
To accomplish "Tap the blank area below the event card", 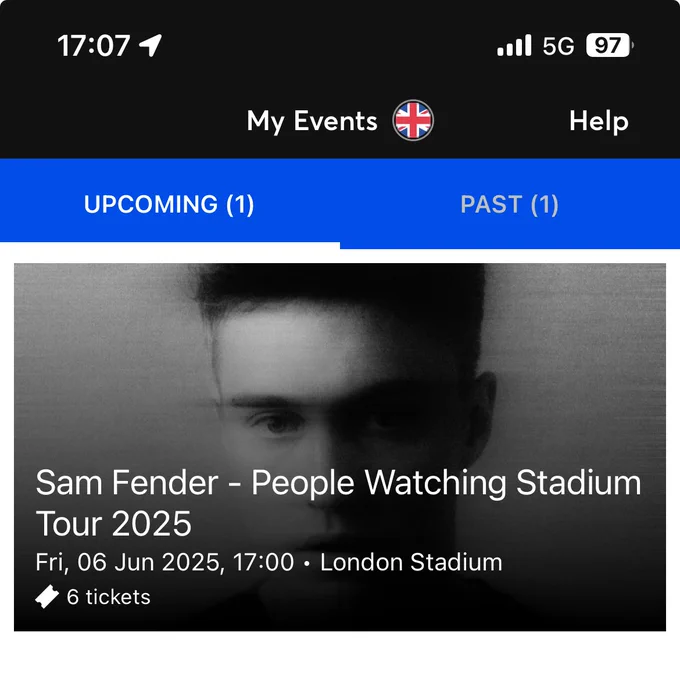I will tap(340, 655).
